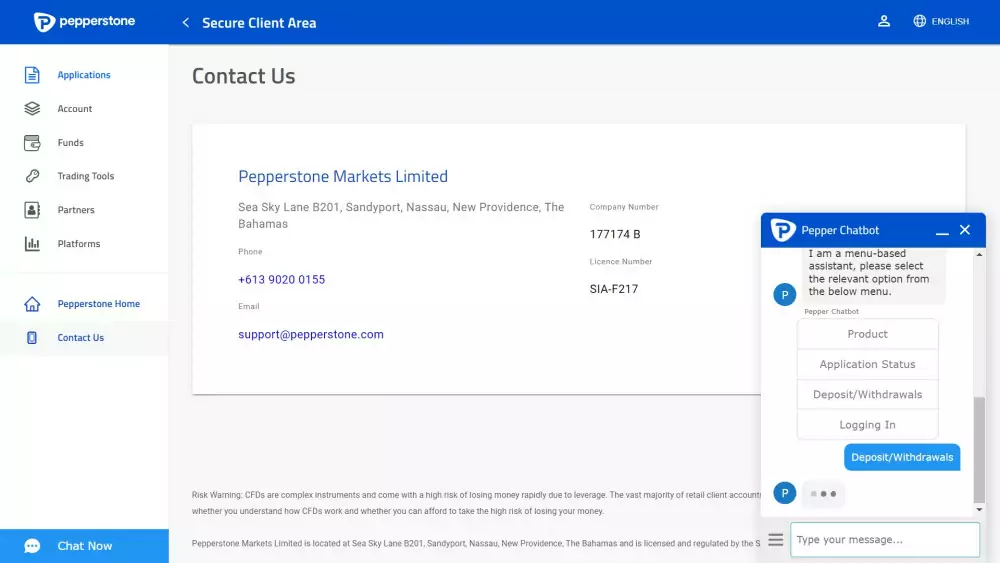Go back using the header chevron arrow
This screenshot has height=563, width=1000.
point(186,23)
